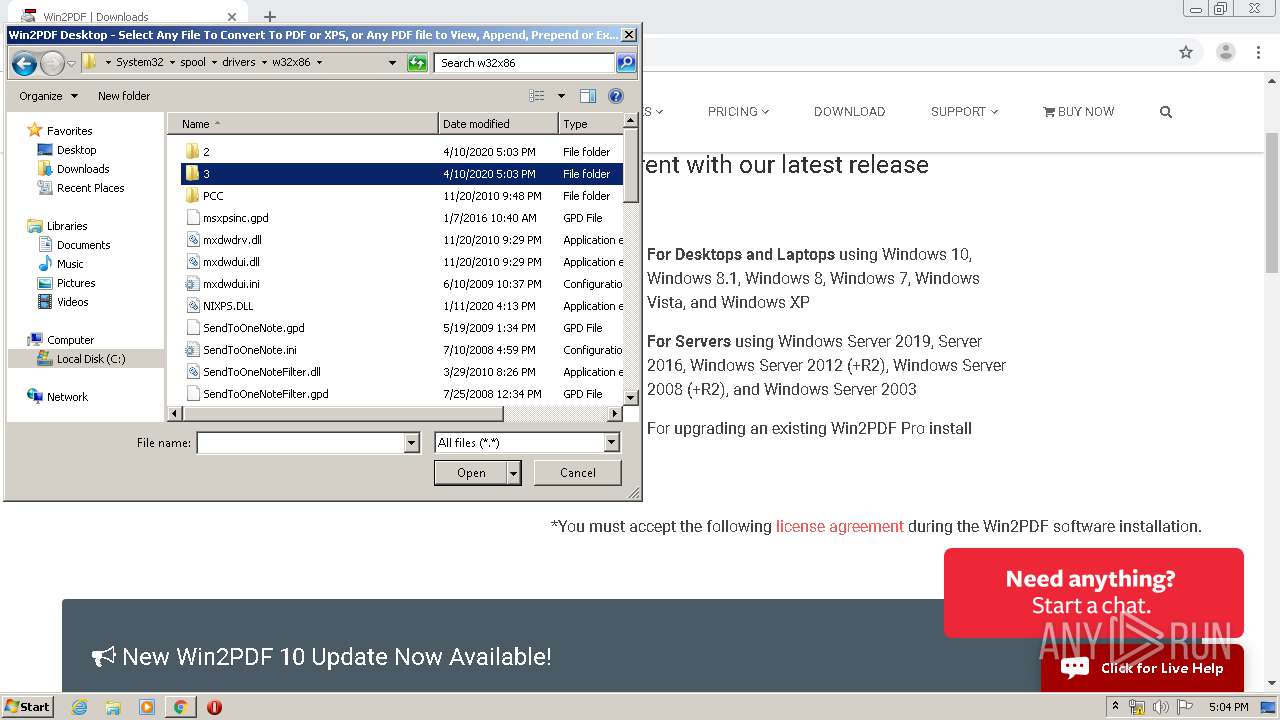Viewport: 1280px width, 720px height.
Task: Refresh the w32x86 folder listing
Action: coord(417,63)
